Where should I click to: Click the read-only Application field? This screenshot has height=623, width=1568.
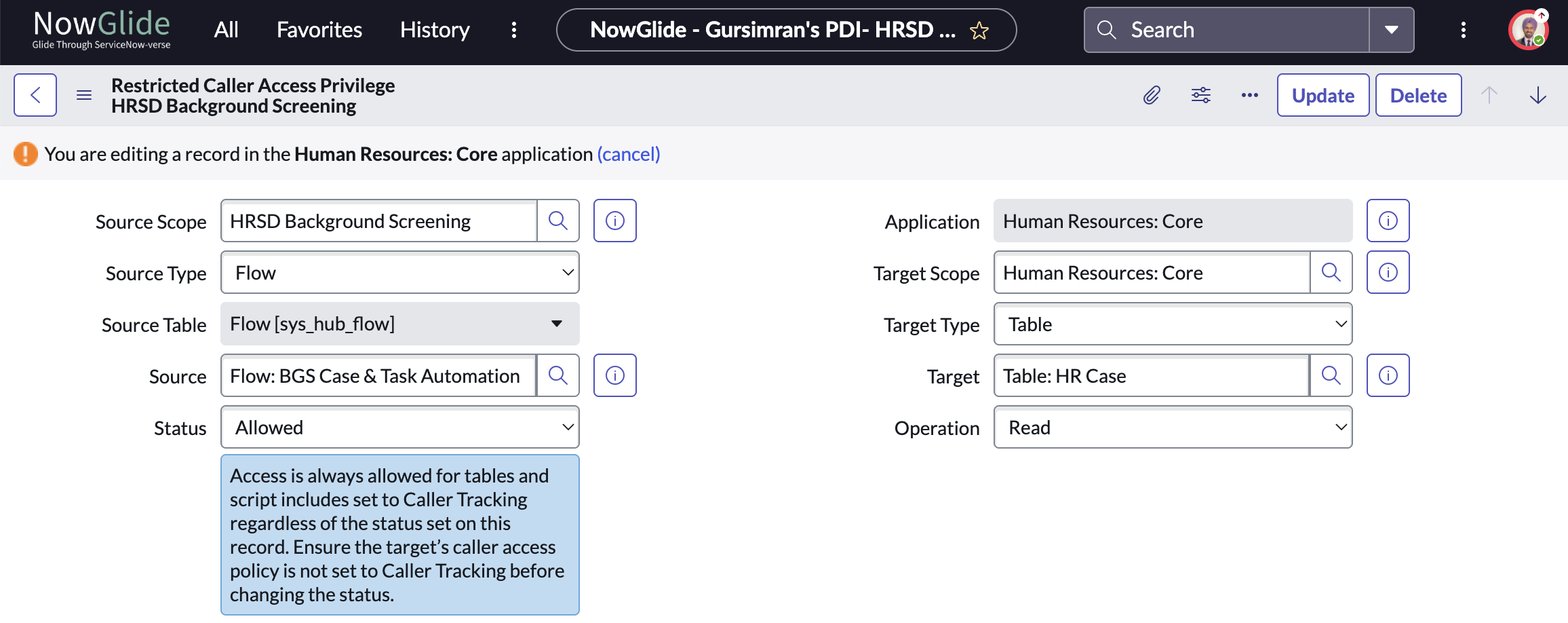pyautogui.click(x=1173, y=221)
